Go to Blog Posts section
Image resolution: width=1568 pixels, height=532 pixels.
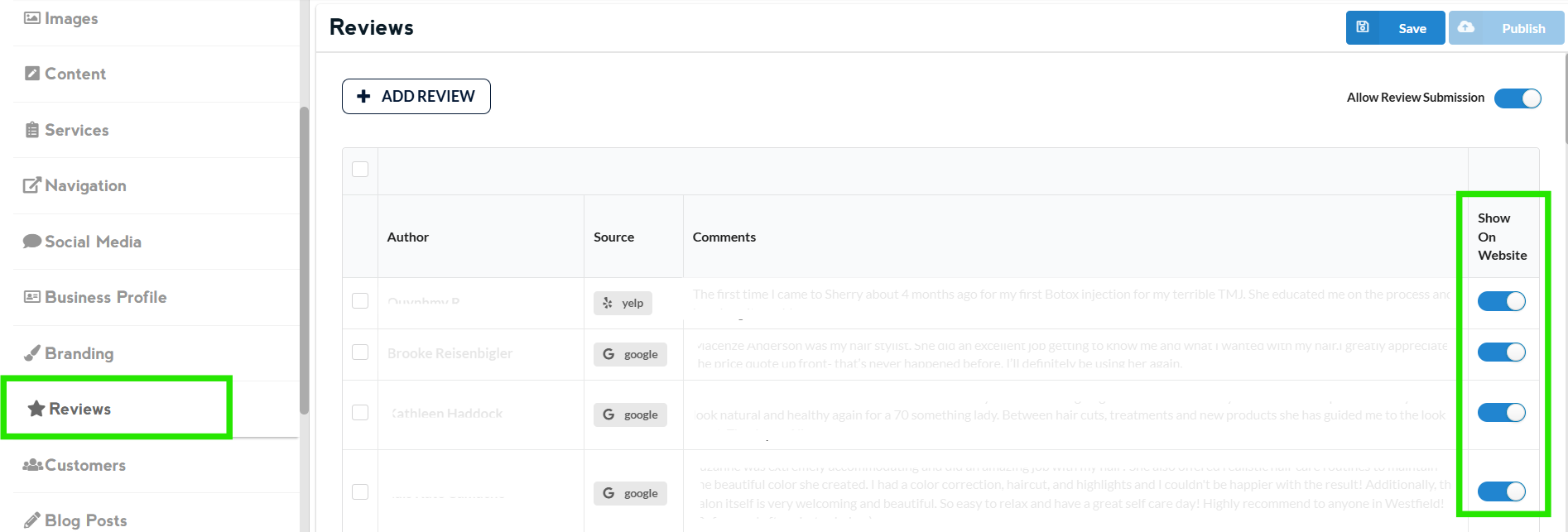tap(85, 520)
